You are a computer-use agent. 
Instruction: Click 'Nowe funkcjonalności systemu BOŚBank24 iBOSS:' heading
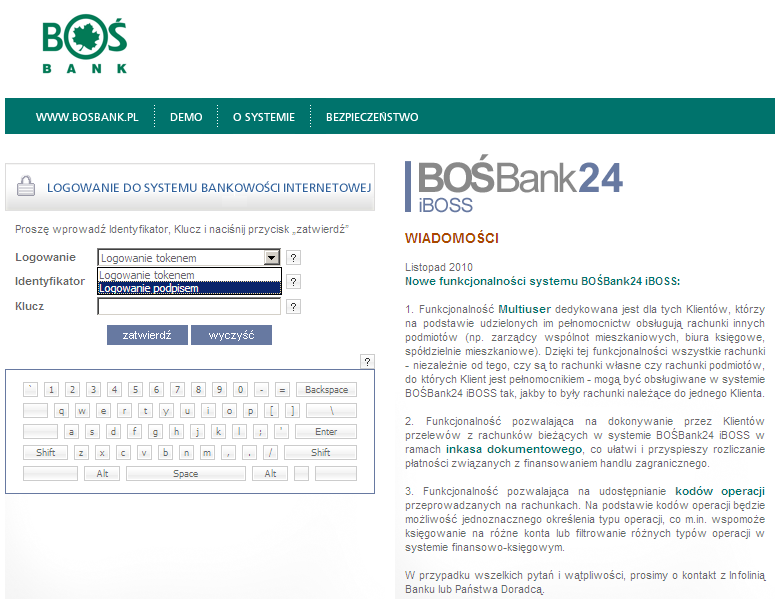point(542,281)
